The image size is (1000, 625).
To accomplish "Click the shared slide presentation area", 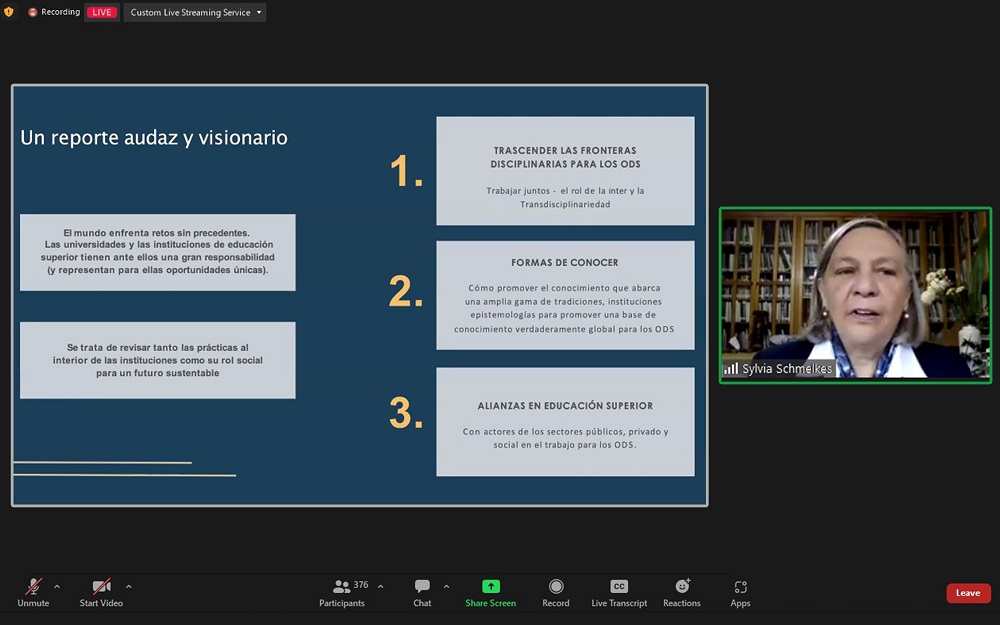I will (x=359, y=295).
